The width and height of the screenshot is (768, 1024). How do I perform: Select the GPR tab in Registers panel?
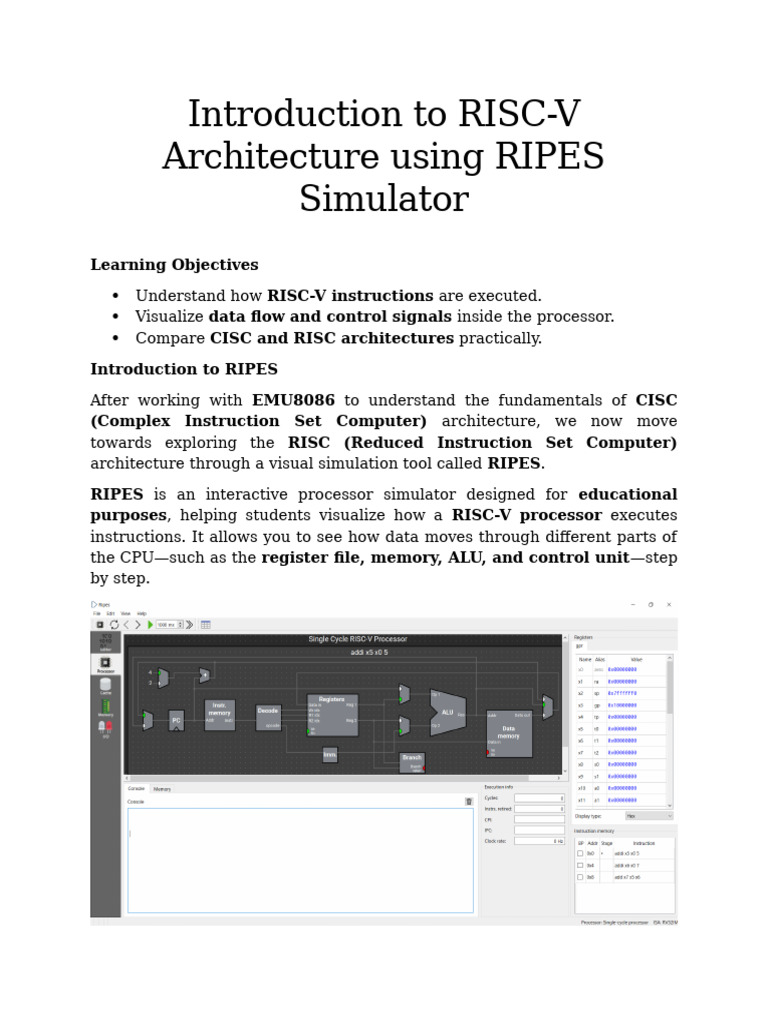(x=580, y=646)
